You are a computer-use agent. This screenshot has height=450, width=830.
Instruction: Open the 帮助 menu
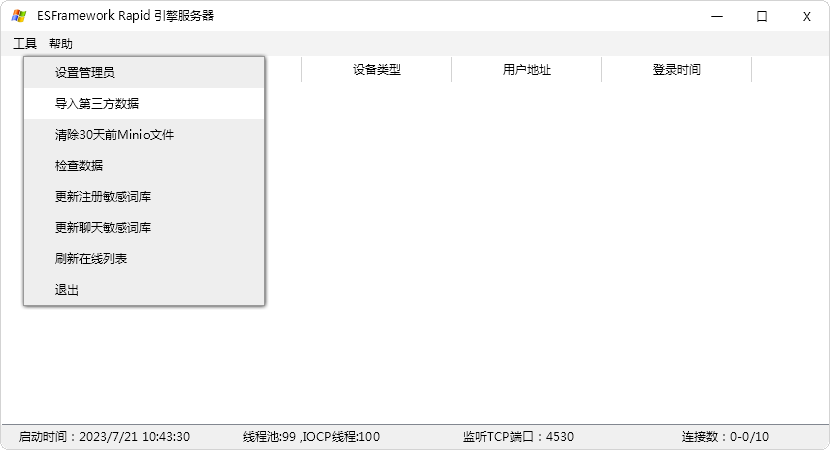(61, 44)
